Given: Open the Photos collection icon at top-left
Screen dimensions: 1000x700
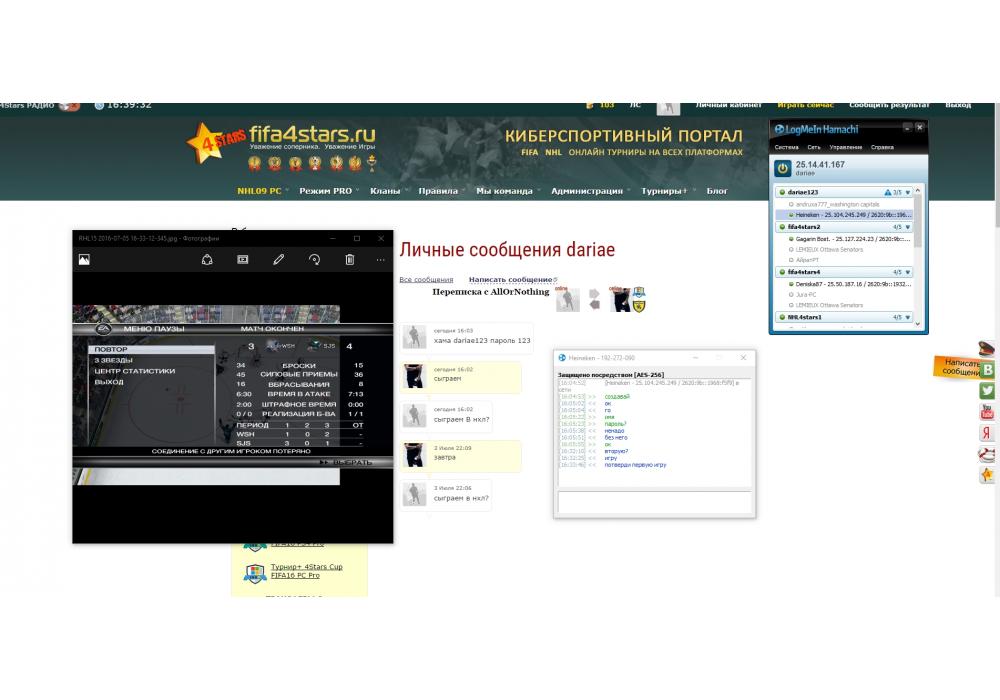Looking at the screenshot, I should pos(85,259).
